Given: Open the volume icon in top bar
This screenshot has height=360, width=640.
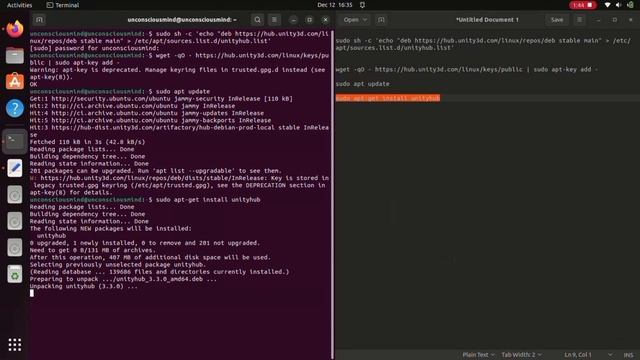Looking at the screenshot, I should (618, 5).
